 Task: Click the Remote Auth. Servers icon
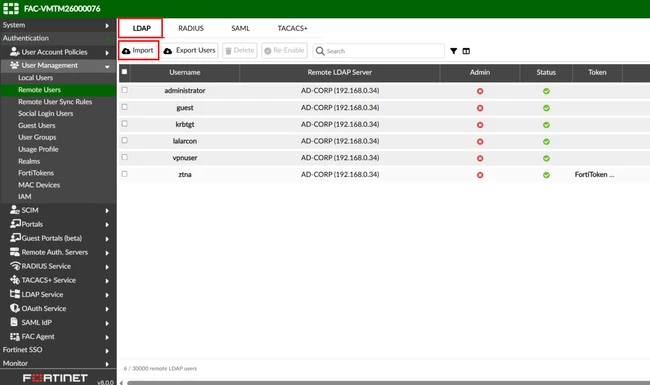(x=15, y=252)
